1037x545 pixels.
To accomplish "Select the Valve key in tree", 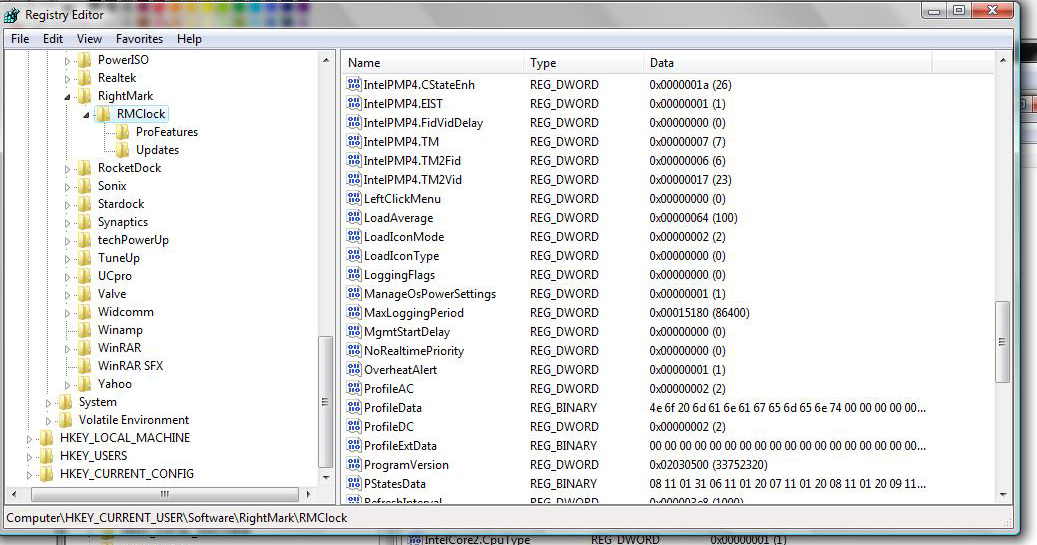I will (x=112, y=294).
